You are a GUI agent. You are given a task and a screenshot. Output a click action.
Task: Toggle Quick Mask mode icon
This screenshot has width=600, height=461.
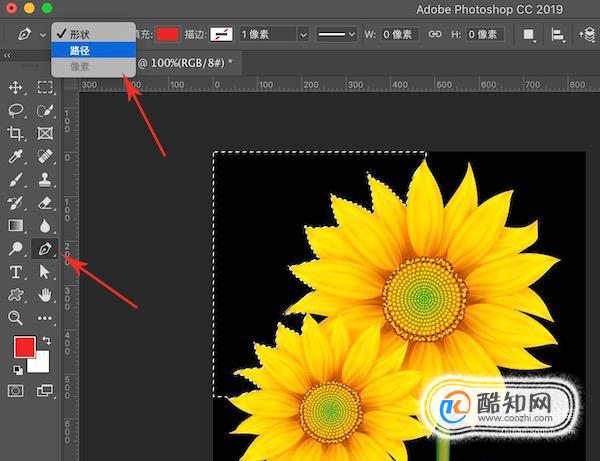(x=15, y=391)
